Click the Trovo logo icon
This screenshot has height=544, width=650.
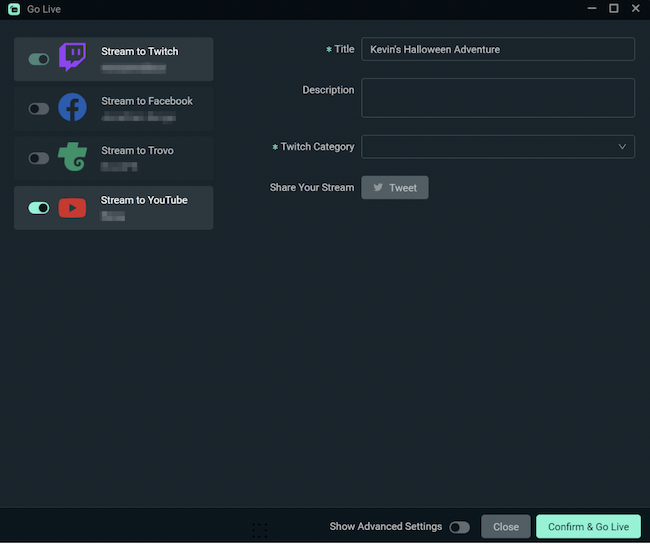point(73,157)
